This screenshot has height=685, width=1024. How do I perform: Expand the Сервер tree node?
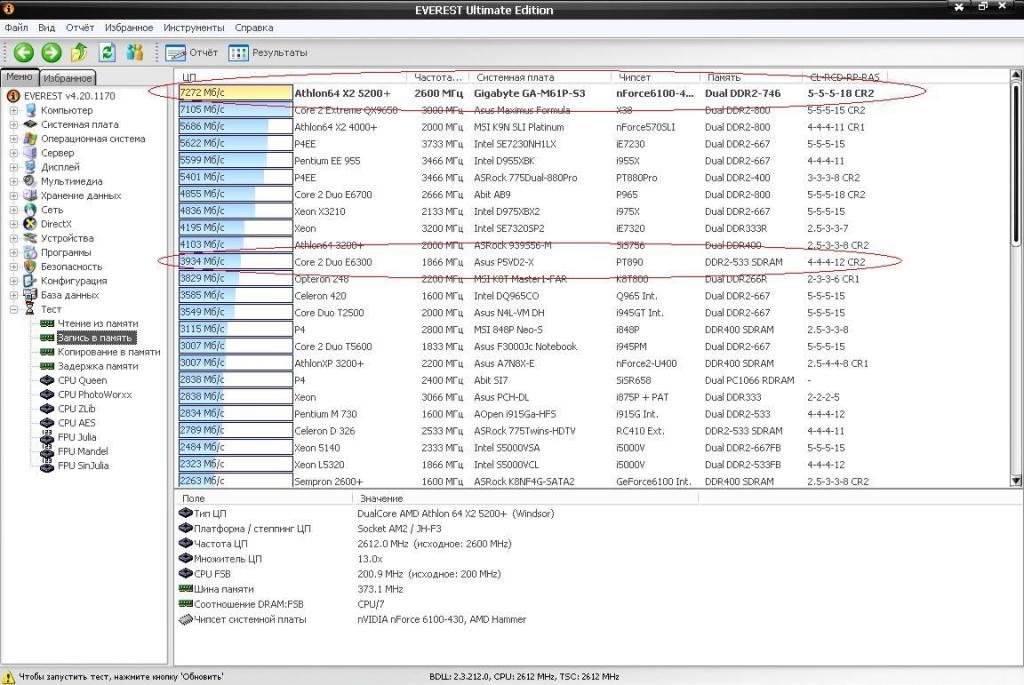point(14,153)
